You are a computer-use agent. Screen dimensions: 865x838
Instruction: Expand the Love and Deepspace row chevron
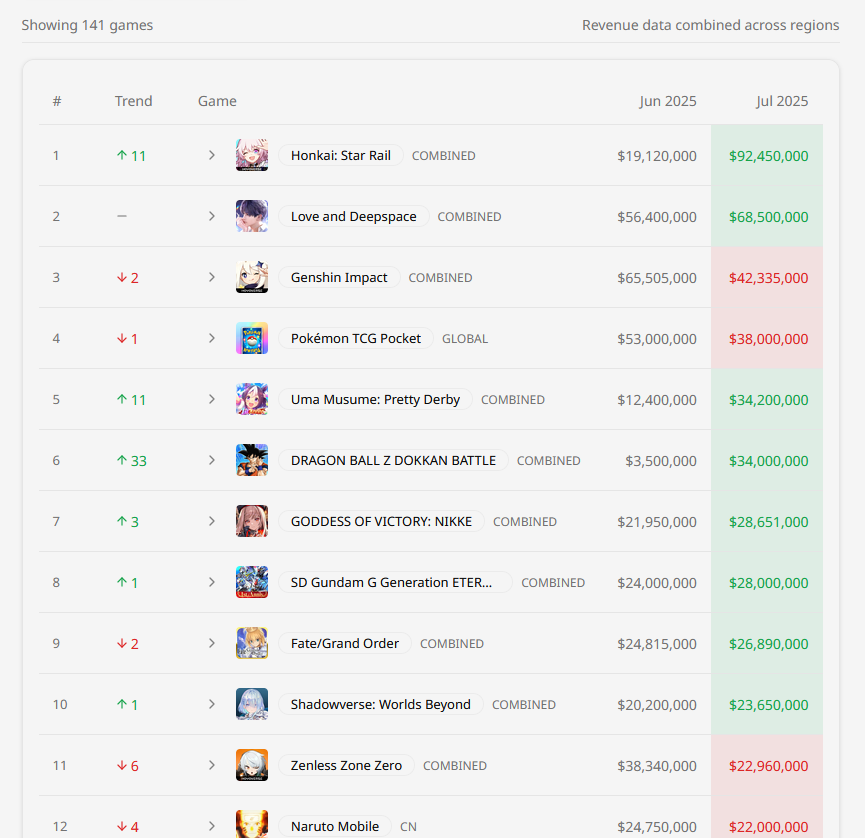coord(212,216)
